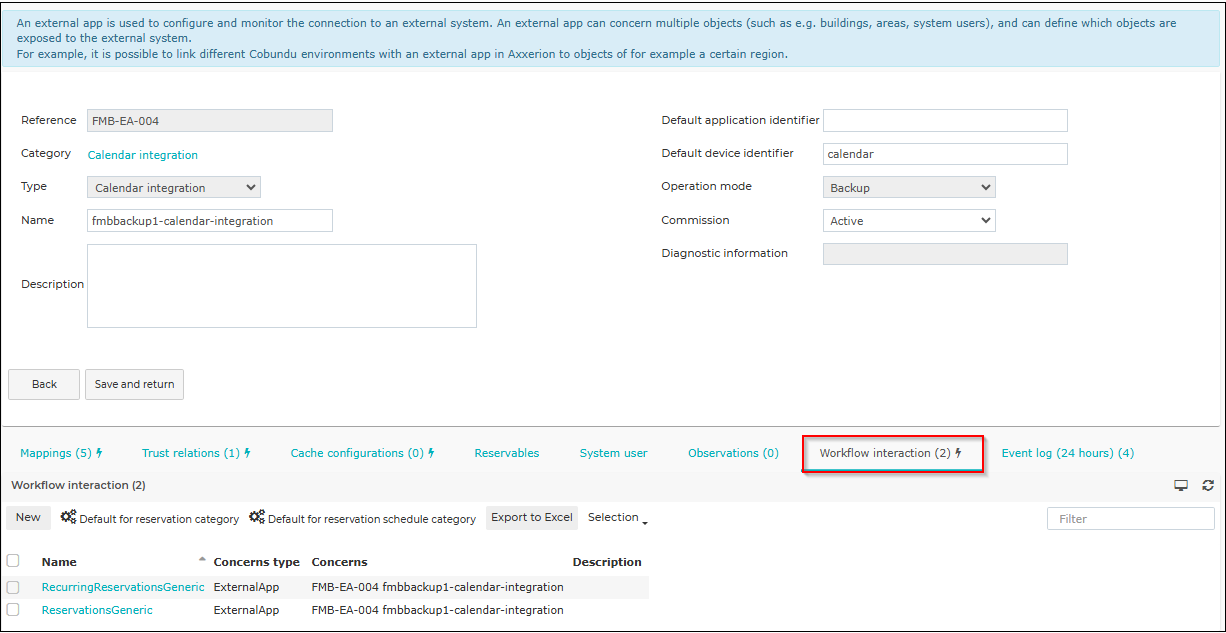This screenshot has height=633, width=1226.
Task: Toggle the select-all checkbox in table header
Action: click(13, 561)
